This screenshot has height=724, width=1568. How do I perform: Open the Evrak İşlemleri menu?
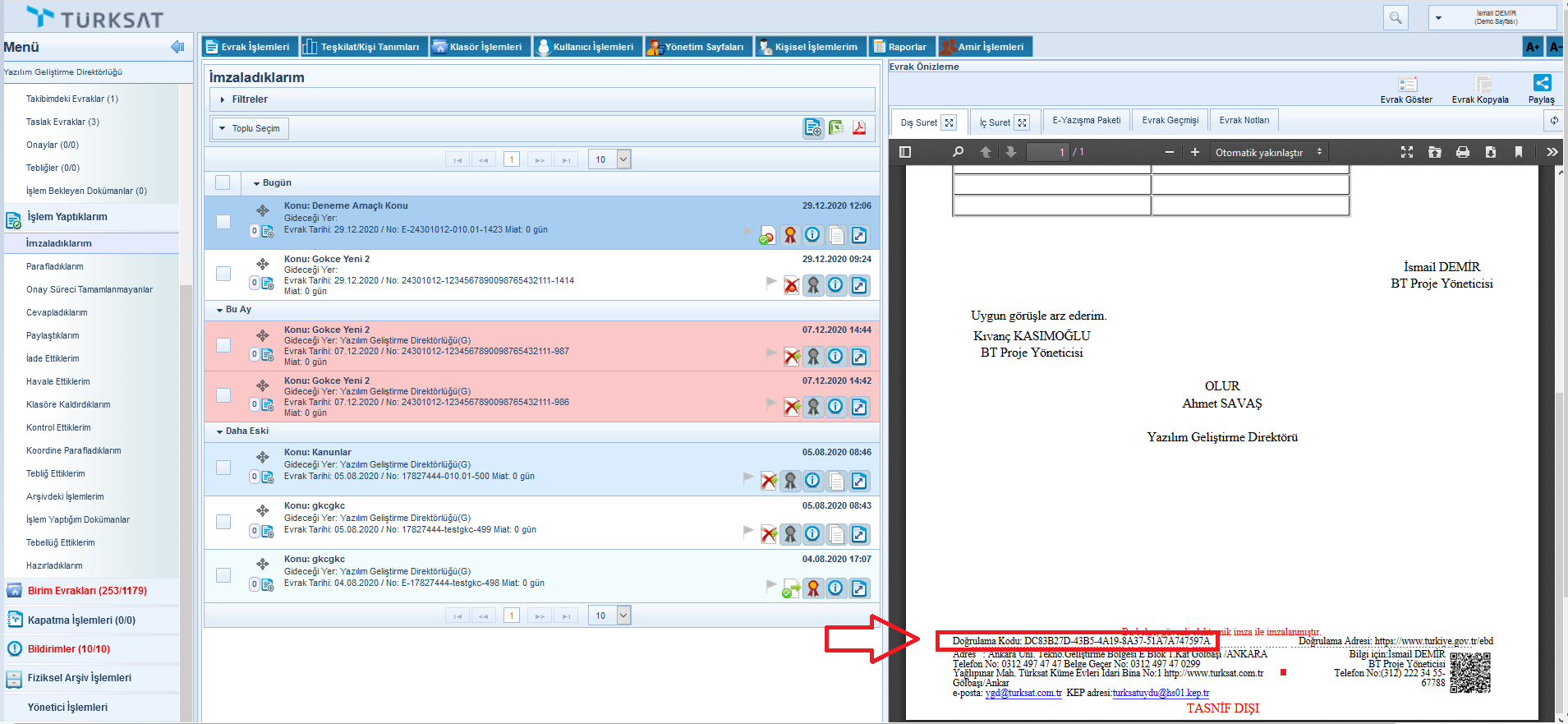[248, 47]
